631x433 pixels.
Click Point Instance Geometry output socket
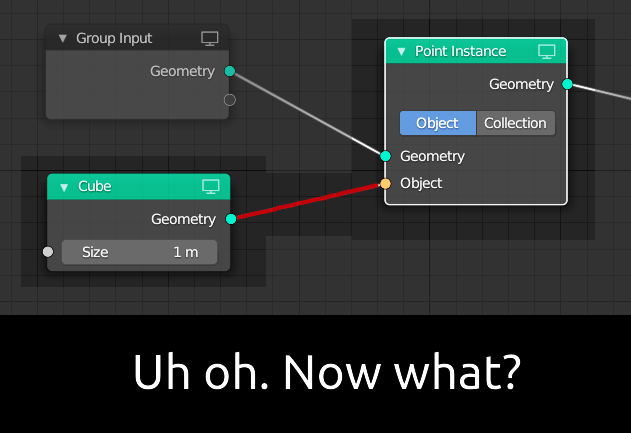pos(567,84)
